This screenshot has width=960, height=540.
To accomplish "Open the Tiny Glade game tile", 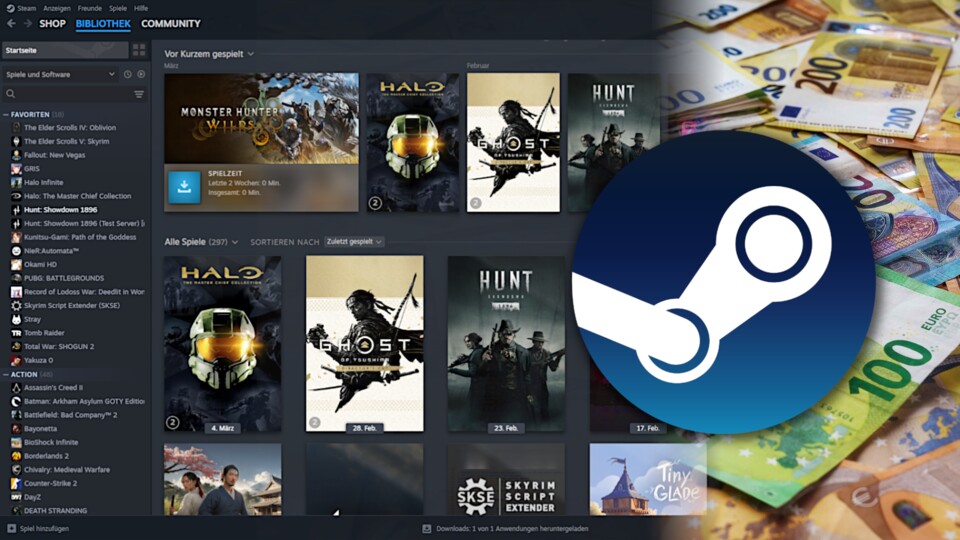I will tap(648, 479).
